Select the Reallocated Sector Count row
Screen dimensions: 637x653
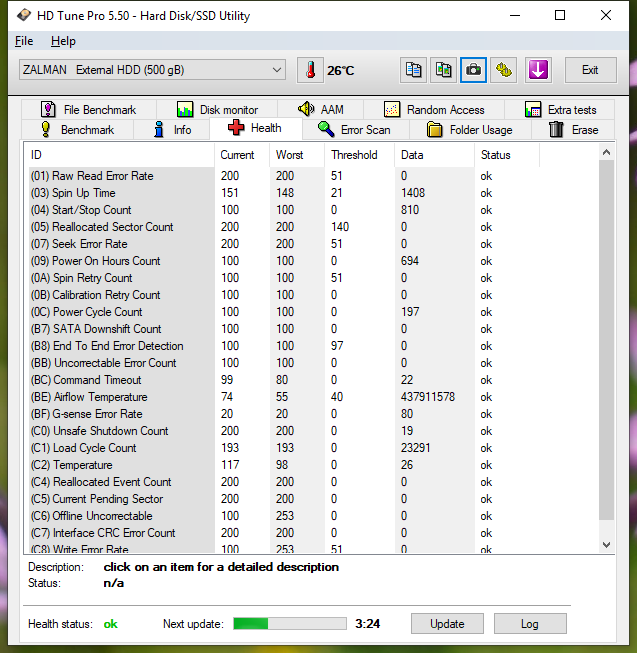283,227
